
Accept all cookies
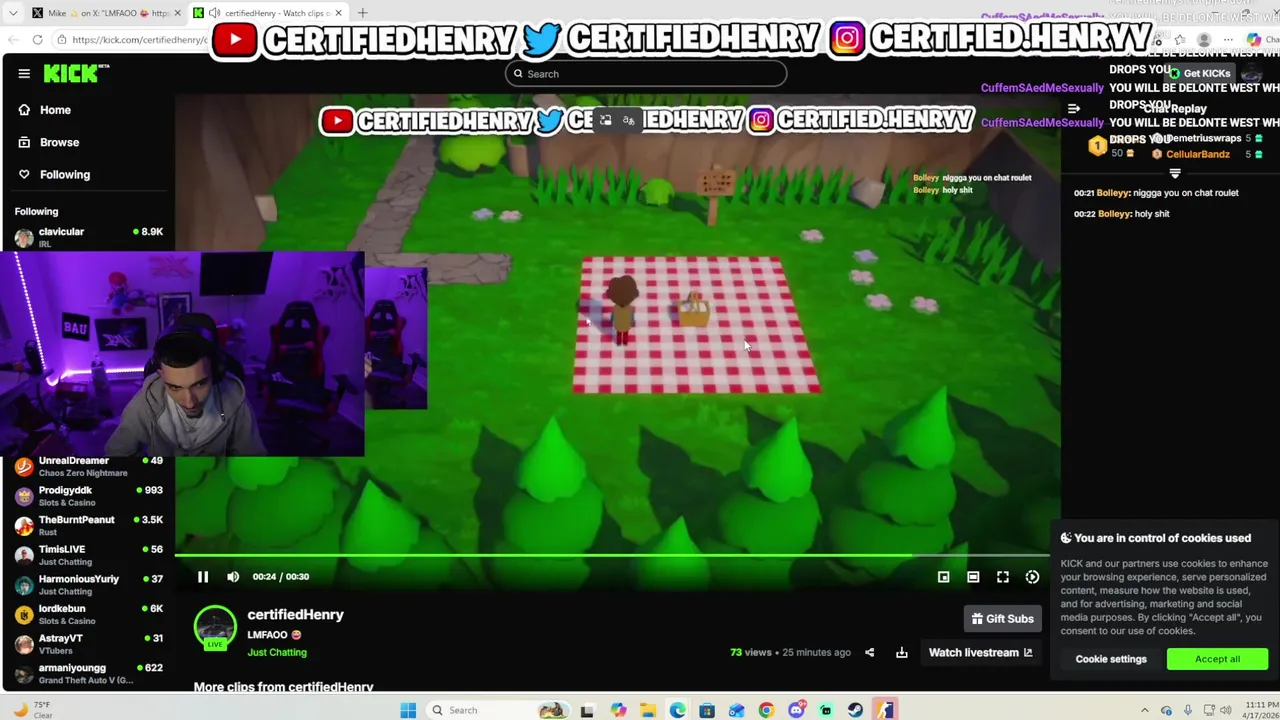tap(1217, 659)
